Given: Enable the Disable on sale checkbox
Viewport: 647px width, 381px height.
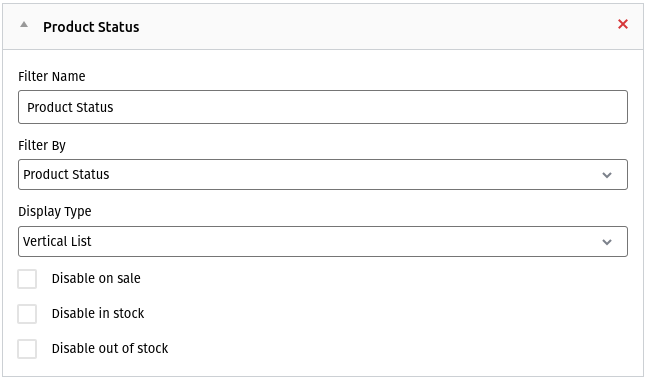Looking at the screenshot, I should coord(27,279).
